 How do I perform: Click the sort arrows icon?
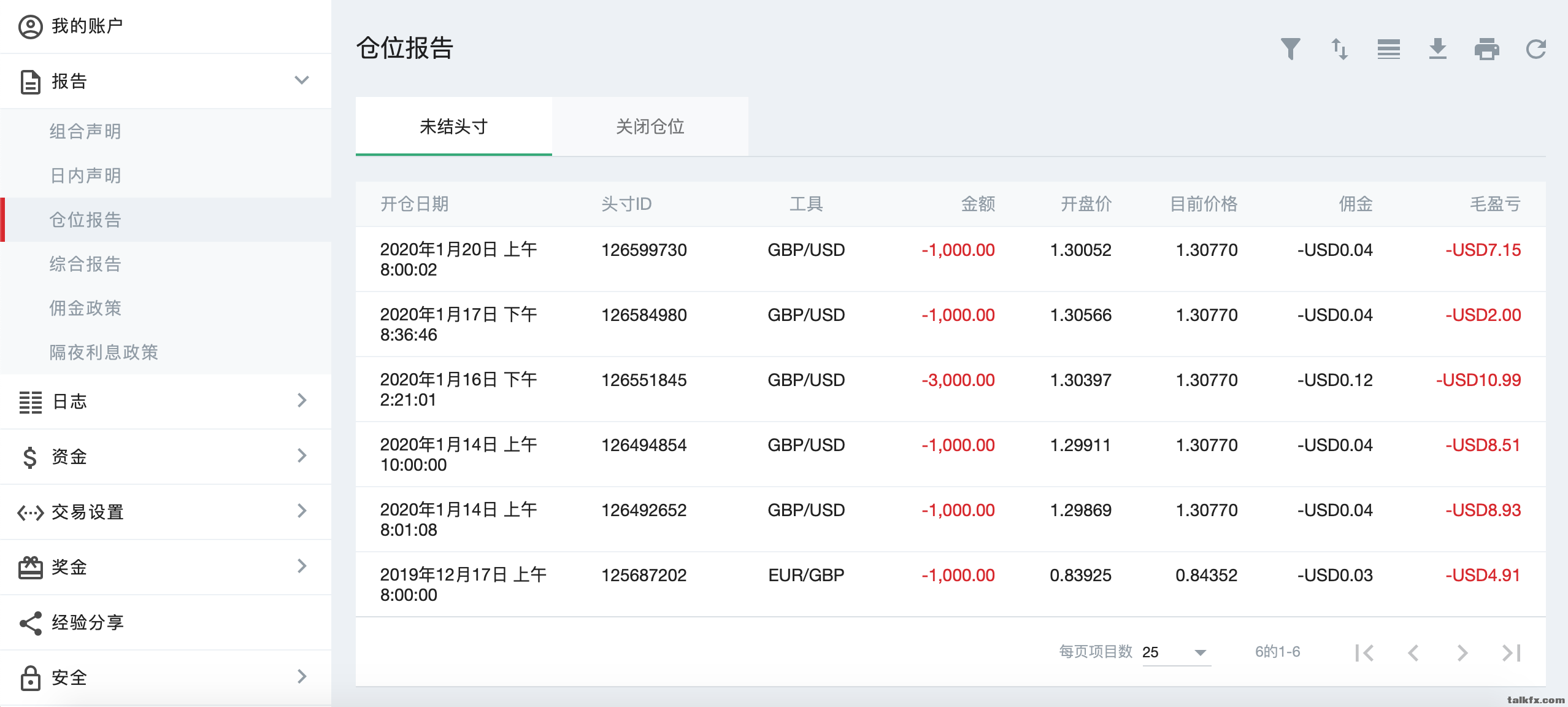(x=1339, y=49)
